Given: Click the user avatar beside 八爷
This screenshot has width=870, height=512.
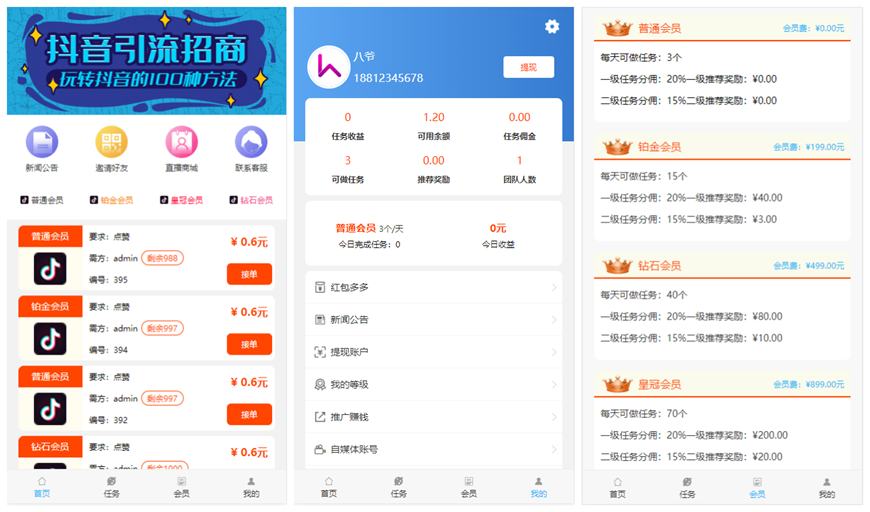Looking at the screenshot, I should (x=328, y=66).
